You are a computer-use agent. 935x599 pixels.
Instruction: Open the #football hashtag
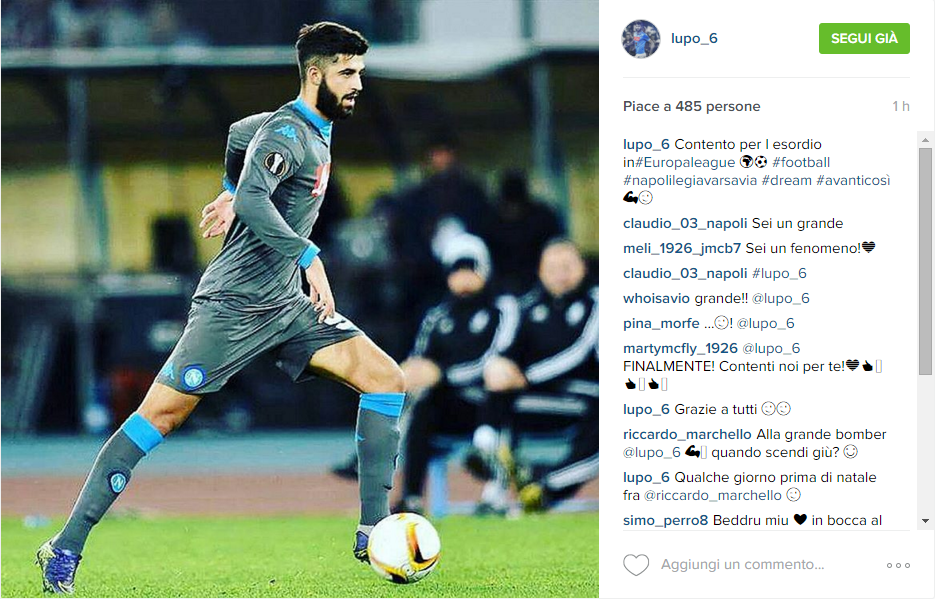pos(801,162)
